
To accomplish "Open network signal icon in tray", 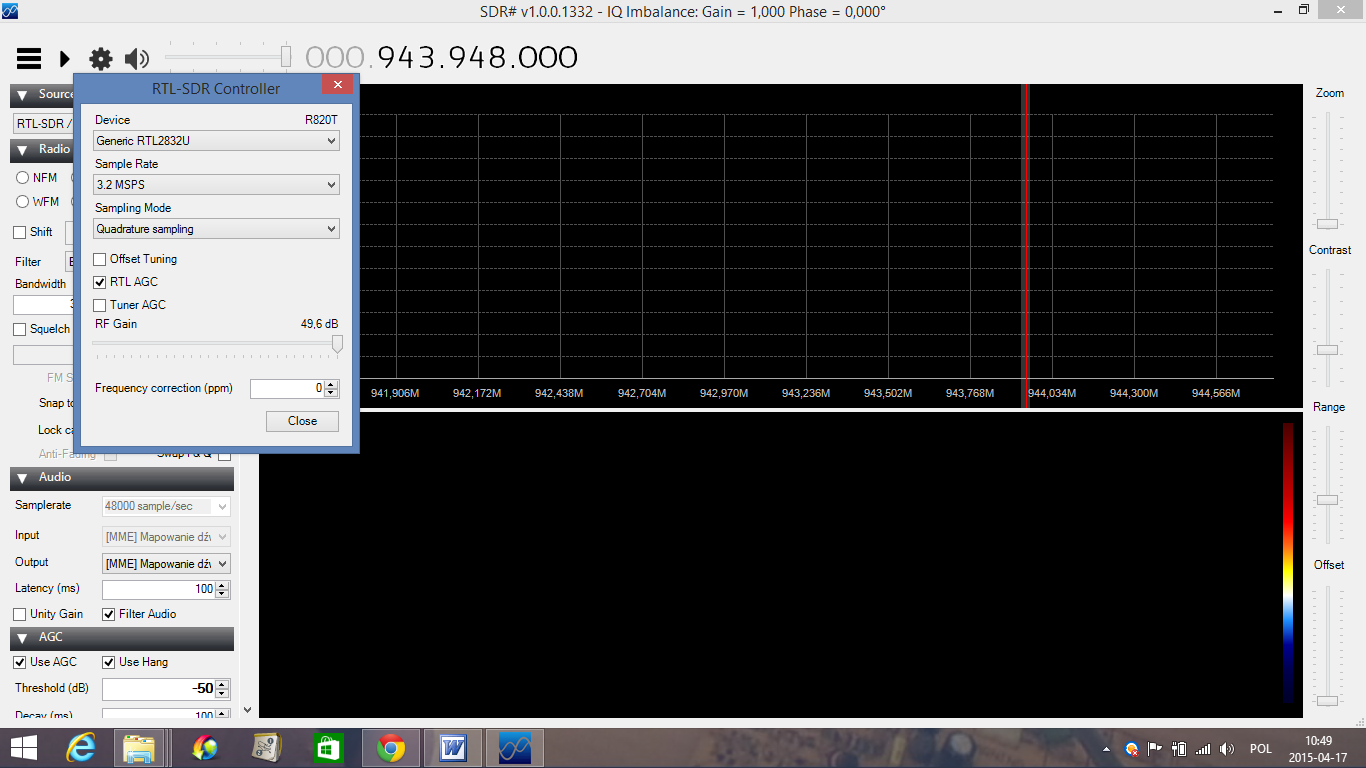I will tap(1203, 749).
